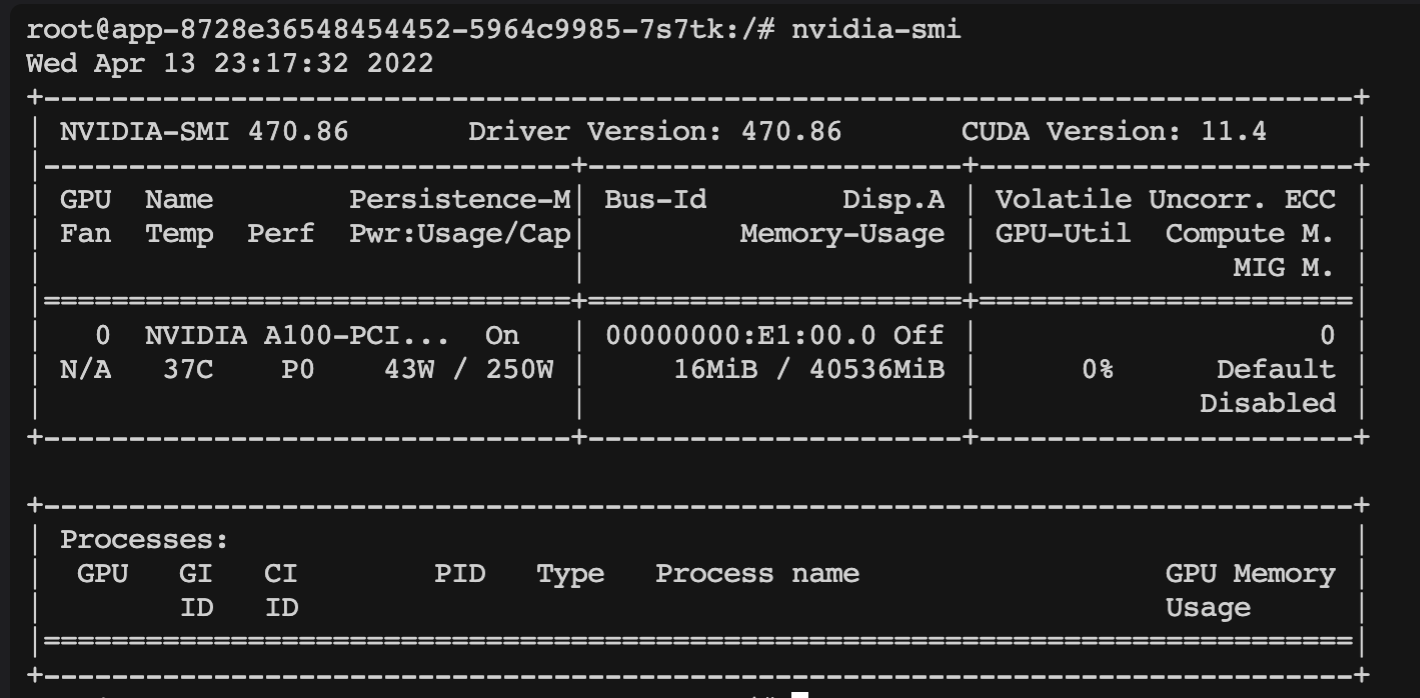Click the Volatile Uncorr. ECC header
This screenshot has height=698, width=1420.
(1165, 200)
